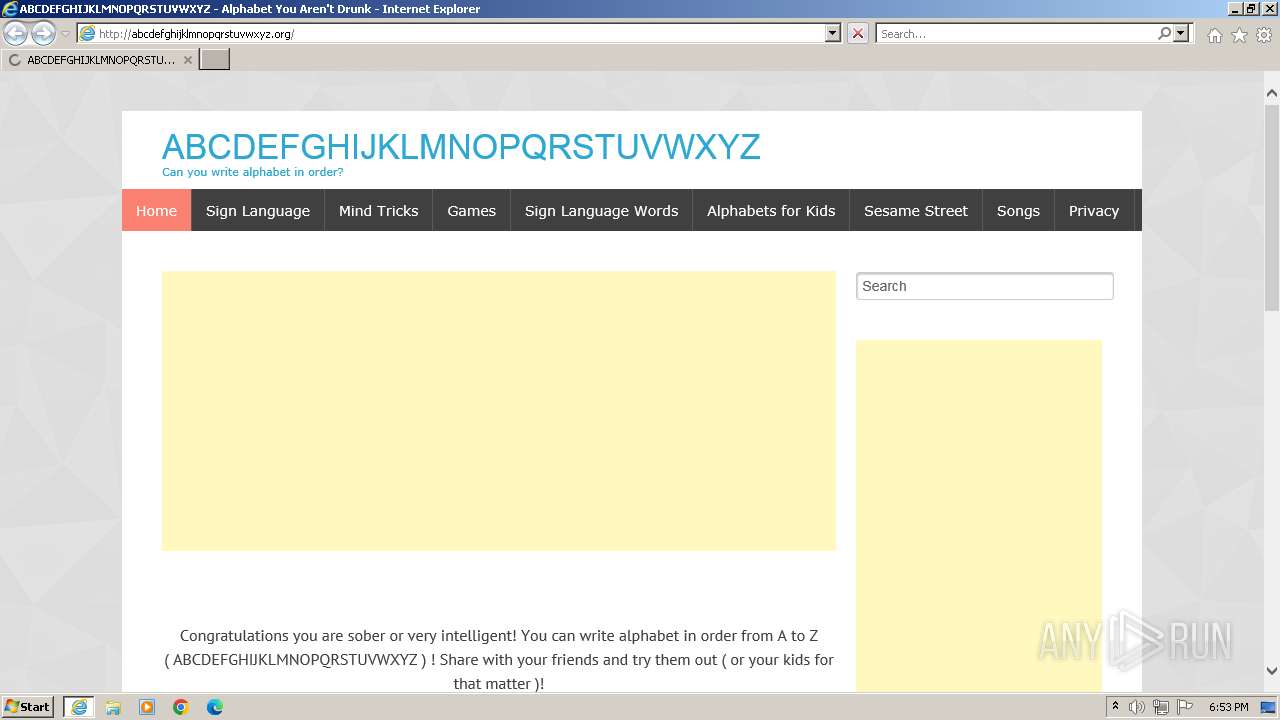Open a new blank tab
This screenshot has height=720, width=1280.
pyautogui.click(x=215, y=59)
